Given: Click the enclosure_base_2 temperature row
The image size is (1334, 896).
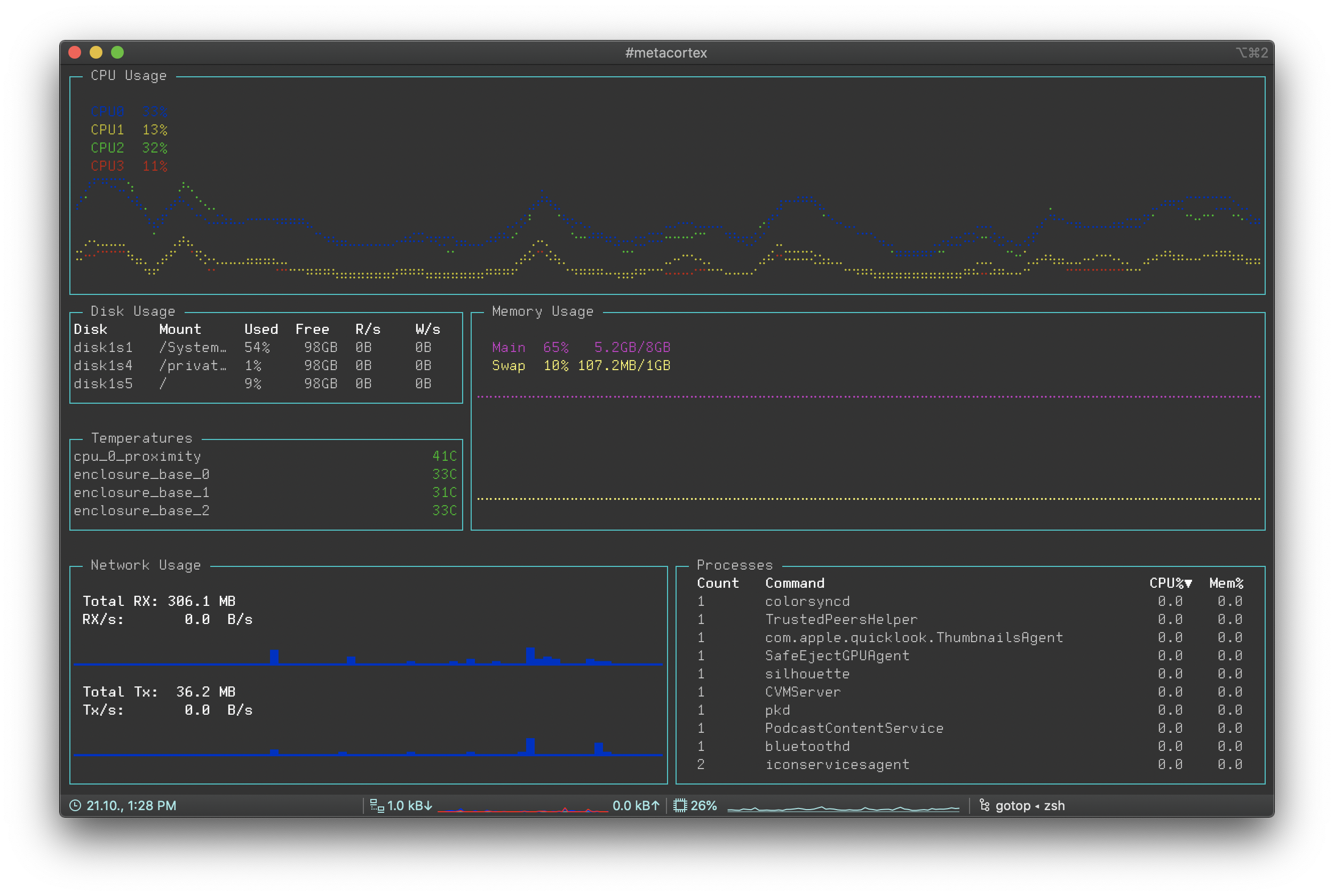Looking at the screenshot, I should click(266, 511).
